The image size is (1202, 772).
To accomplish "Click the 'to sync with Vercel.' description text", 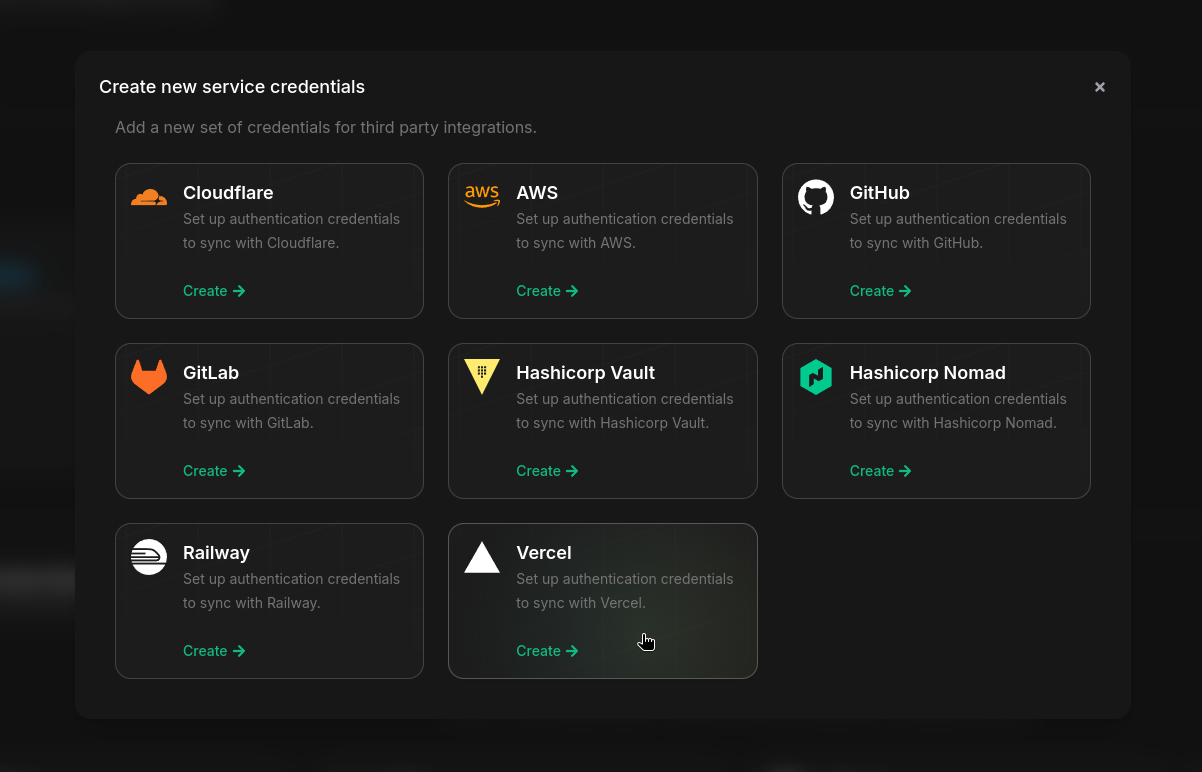I will 581,603.
